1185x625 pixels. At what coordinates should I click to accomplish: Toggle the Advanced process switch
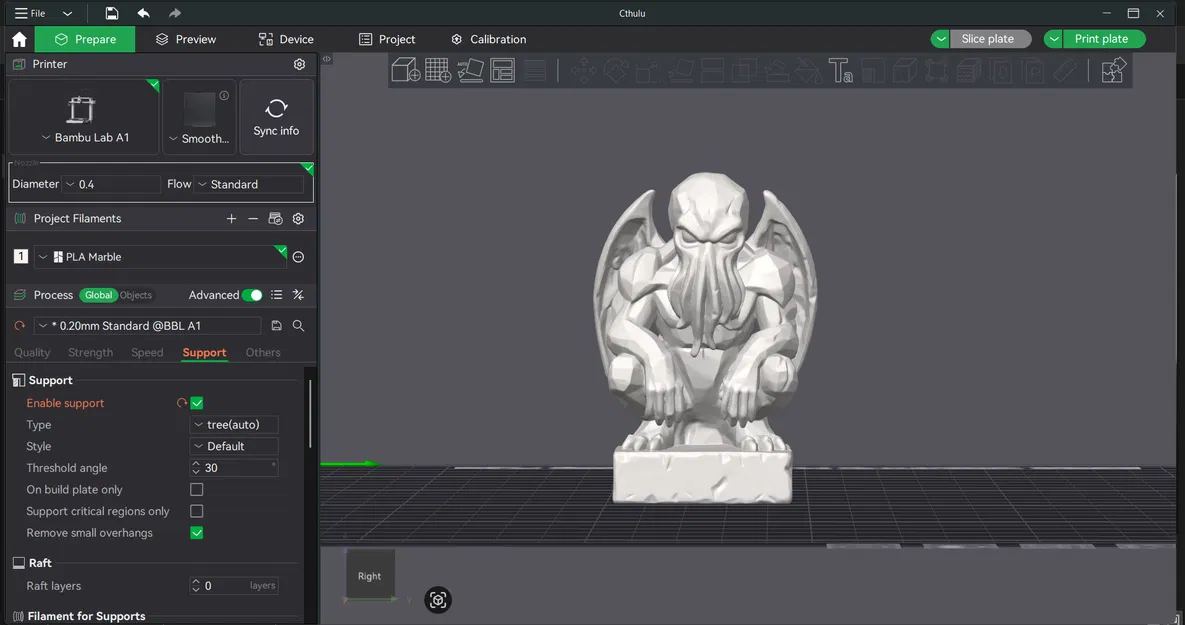click(251, 295)
